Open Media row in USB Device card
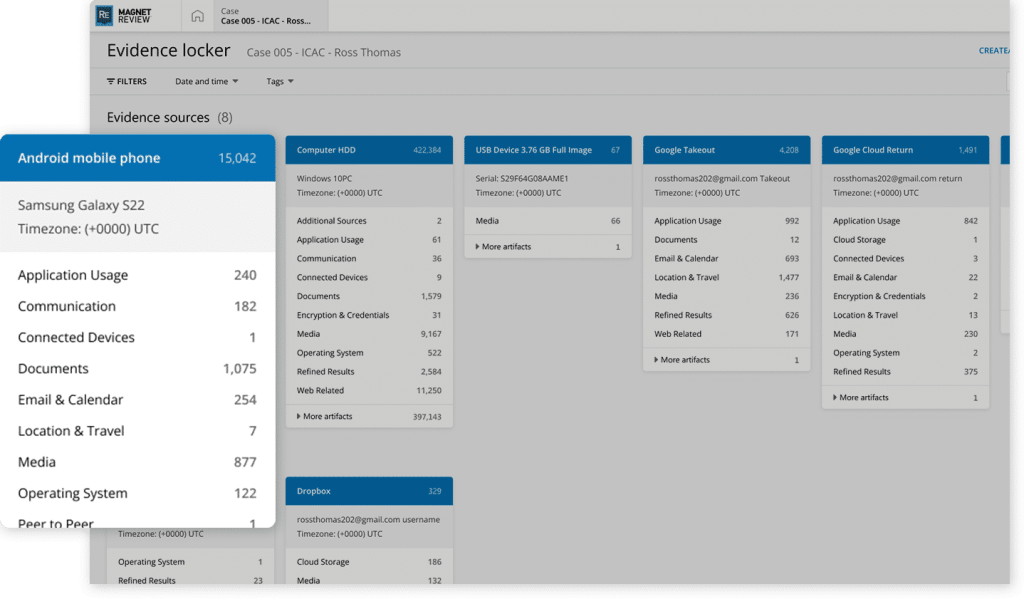This screenshot has width=1024, height=599. click(x=547, y=220)
